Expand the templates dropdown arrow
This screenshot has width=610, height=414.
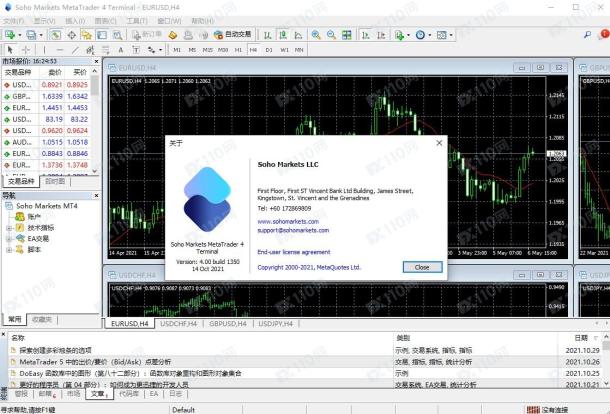coord(451,35)
